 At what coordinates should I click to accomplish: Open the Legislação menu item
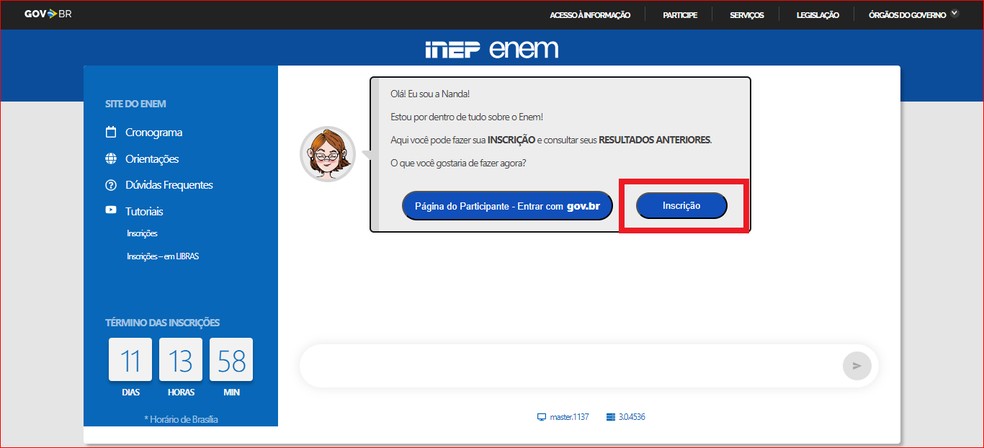click(x=818, y=15)
